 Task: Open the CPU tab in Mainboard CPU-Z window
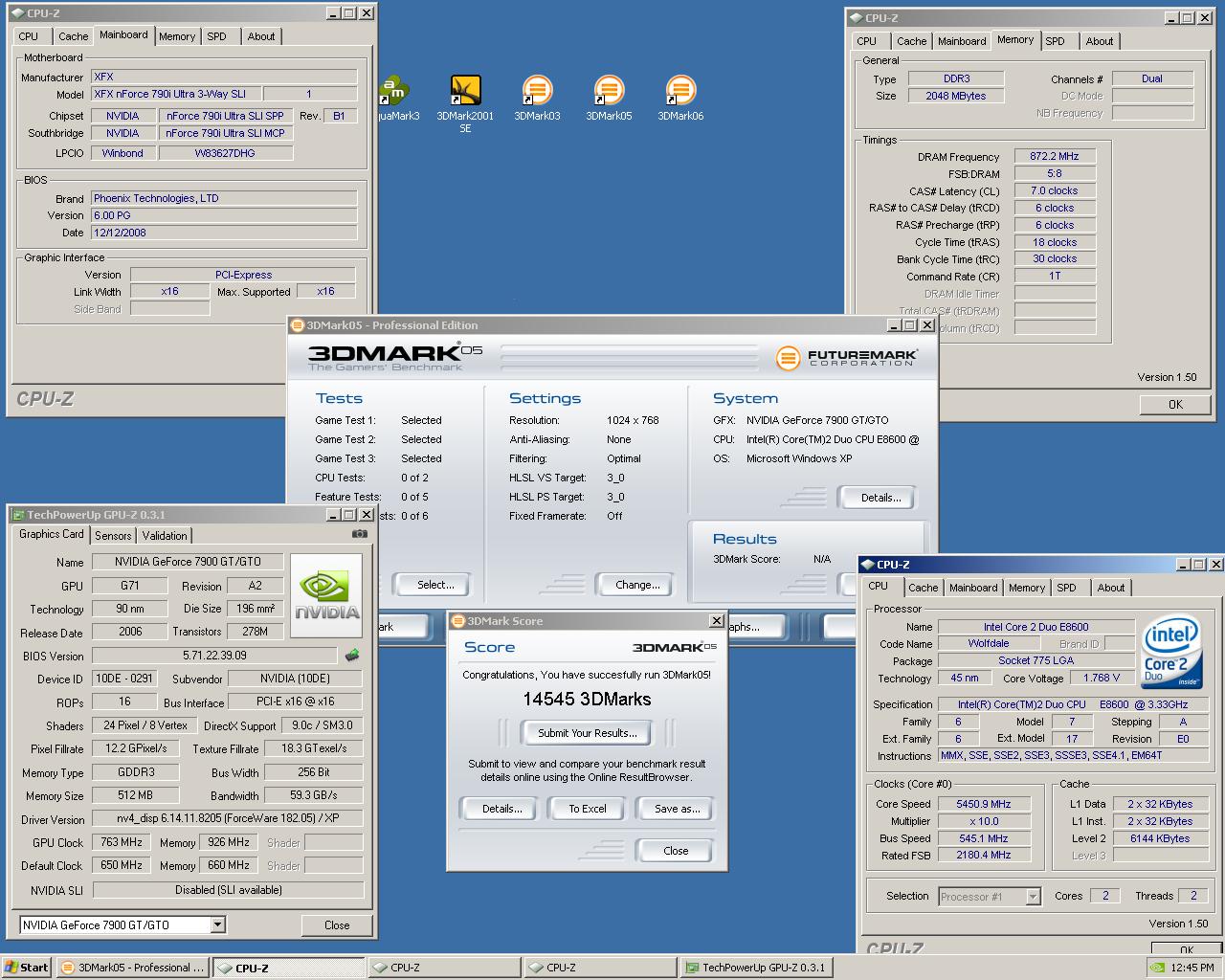coord(29,36)
